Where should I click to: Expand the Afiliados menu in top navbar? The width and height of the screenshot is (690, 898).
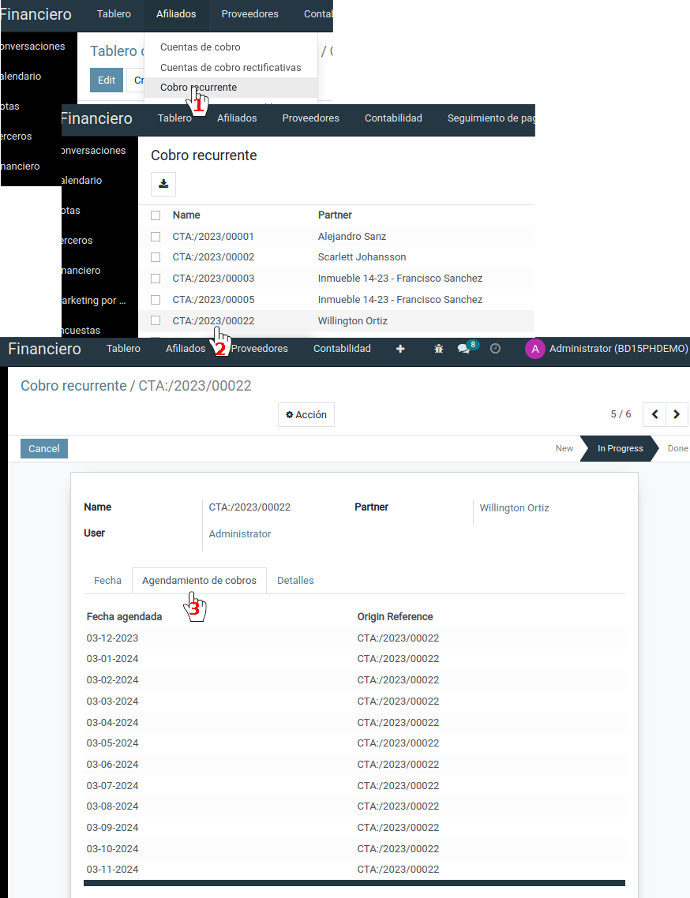pyautogui.click(x=176, y=14)
